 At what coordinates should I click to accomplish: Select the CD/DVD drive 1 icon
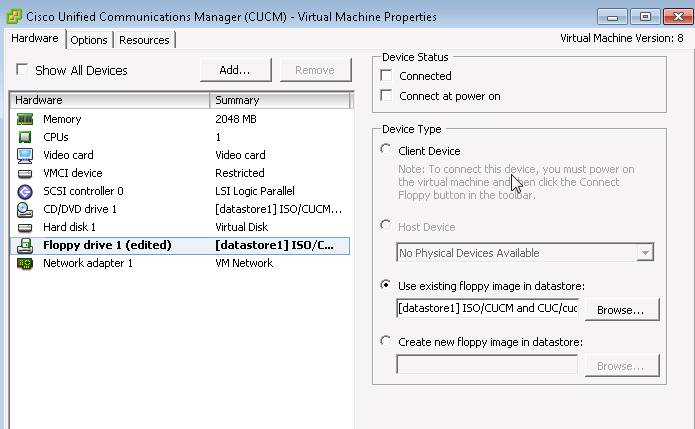click(x=25, y=209)
